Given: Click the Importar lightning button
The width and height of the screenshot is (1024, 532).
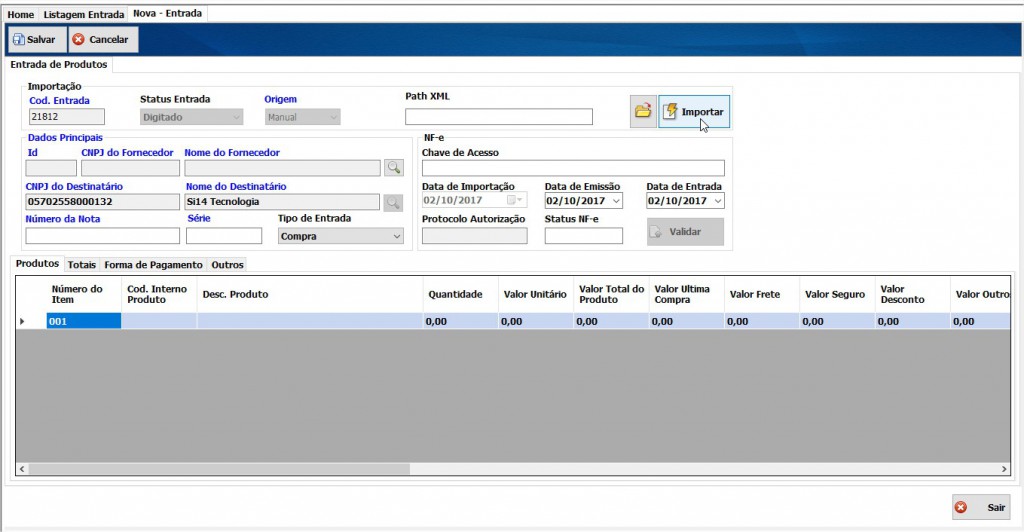Looking at the screenshot, I should point(694,112).
